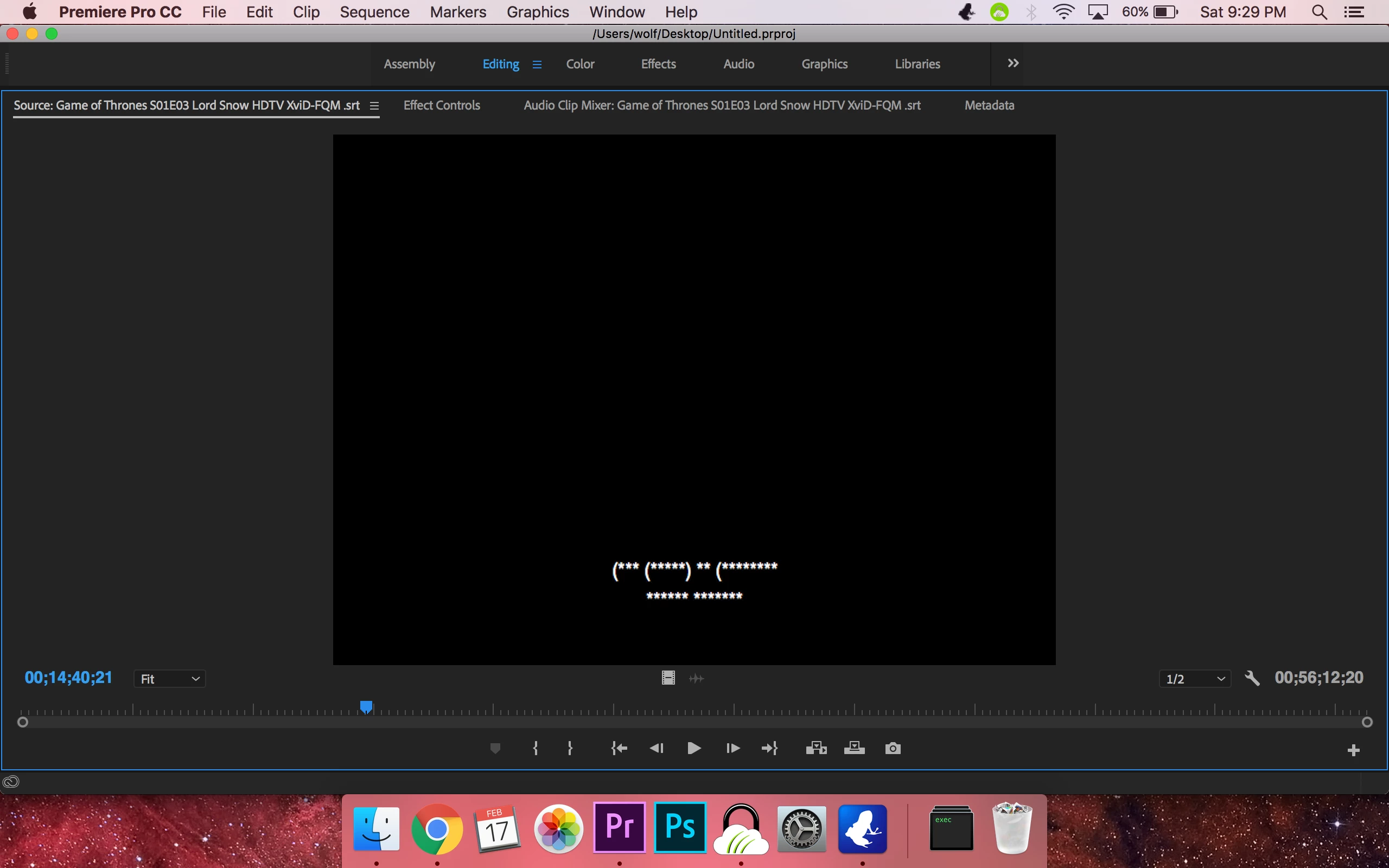The width and height of the screenshot is (1389, 868).
Task: Click the Go to In point icon
Action: pos(619,748)
